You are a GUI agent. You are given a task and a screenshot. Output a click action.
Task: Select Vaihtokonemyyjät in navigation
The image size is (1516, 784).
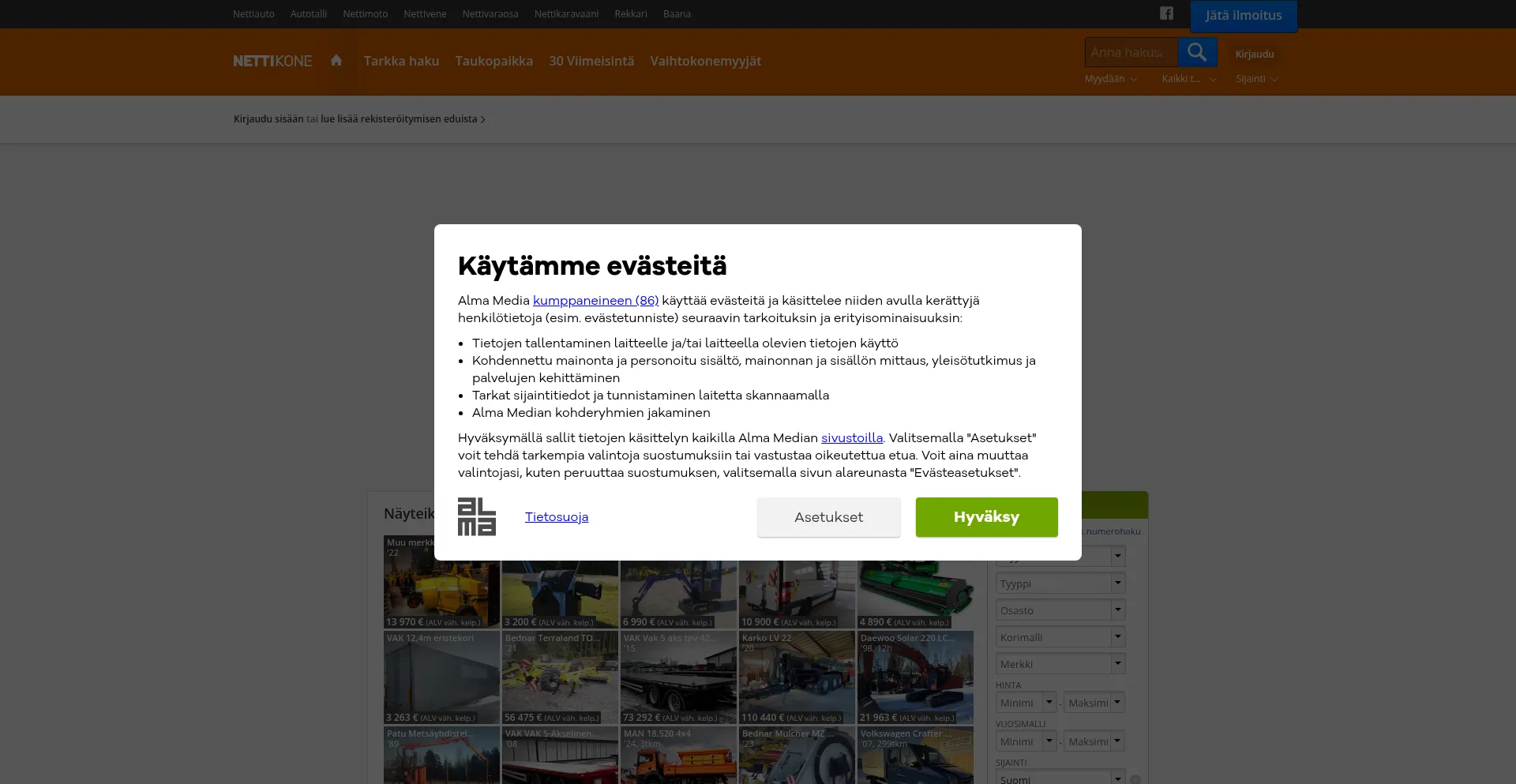[x=705, y=61]
